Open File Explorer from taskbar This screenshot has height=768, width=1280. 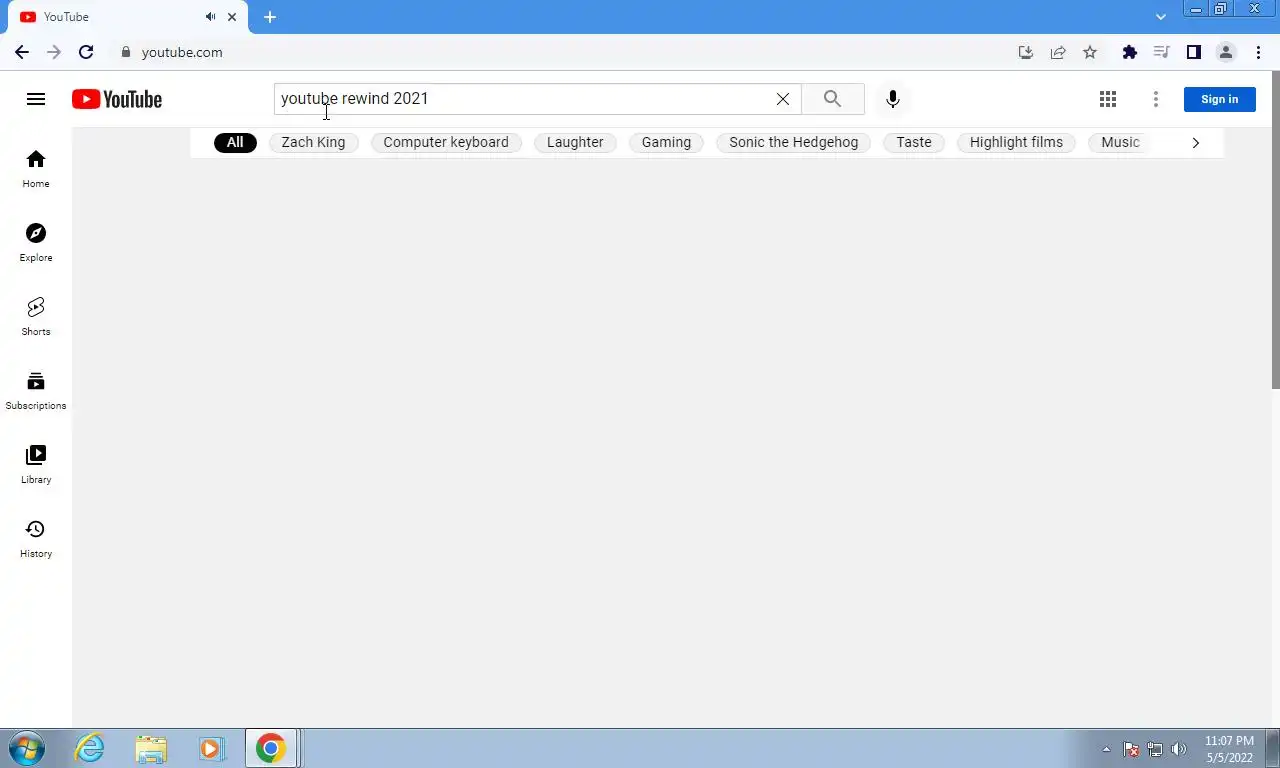pos(151,748)
